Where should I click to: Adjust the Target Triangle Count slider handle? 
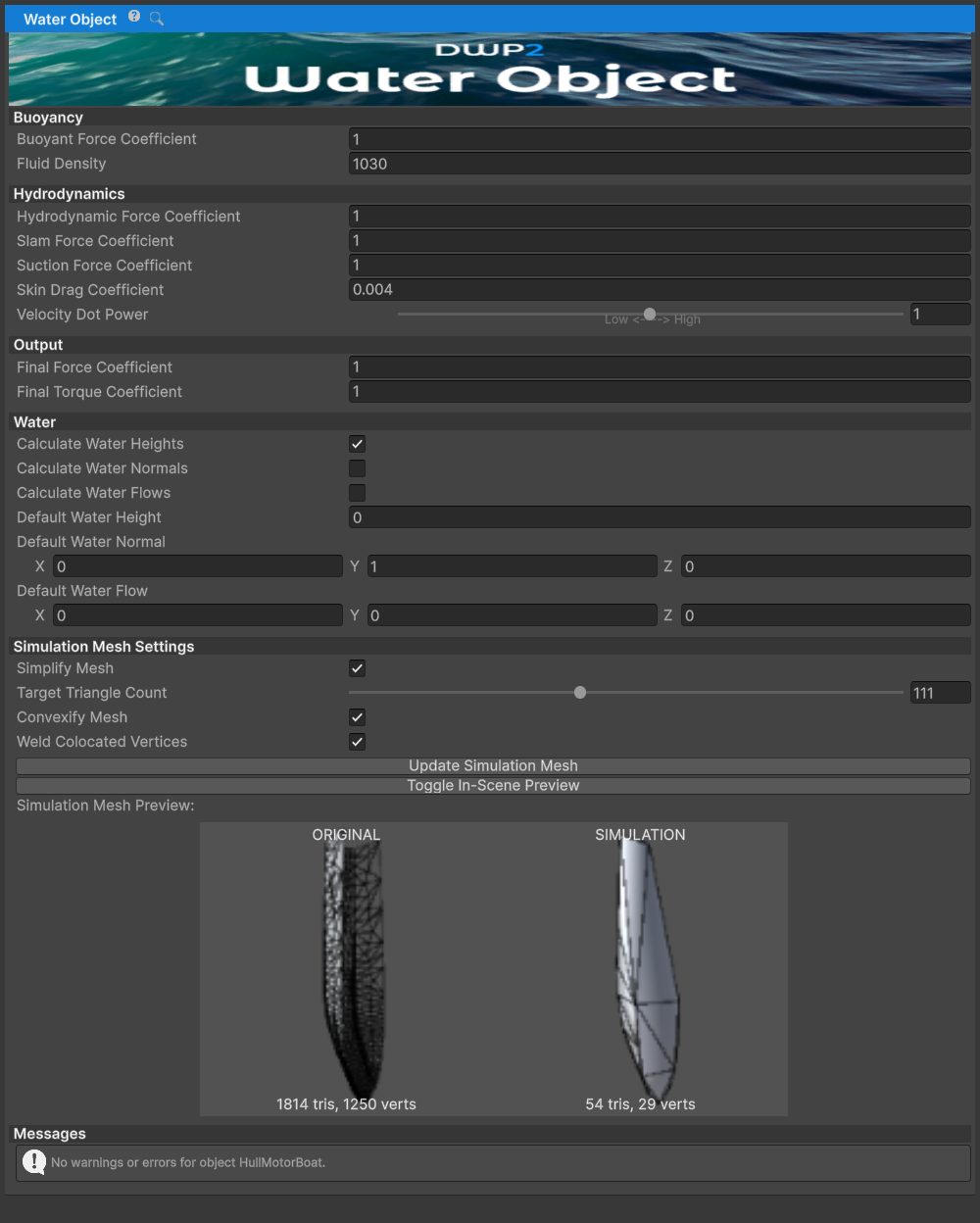pos(580,693)
